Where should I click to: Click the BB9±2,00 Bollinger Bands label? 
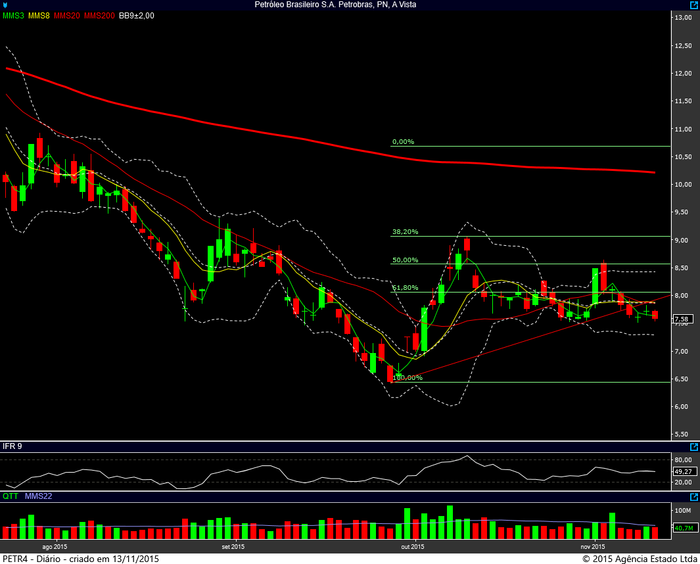click(x=137, y=16)
